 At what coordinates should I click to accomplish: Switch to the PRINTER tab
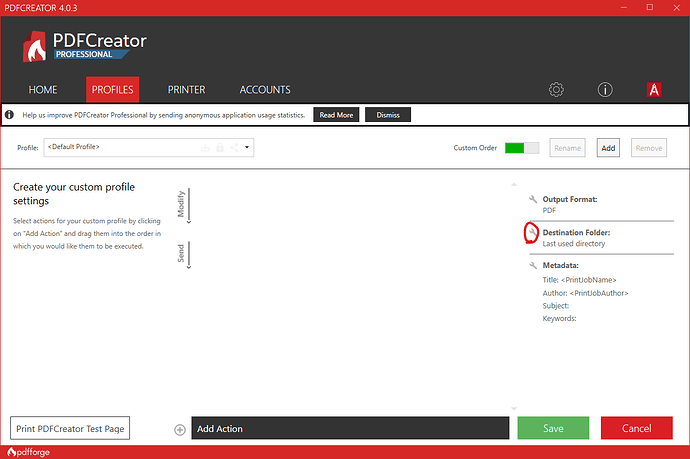point(186,90)
